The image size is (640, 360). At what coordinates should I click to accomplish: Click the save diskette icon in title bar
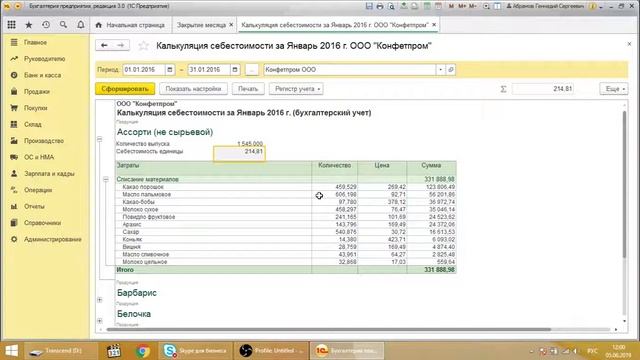(369, 6)
